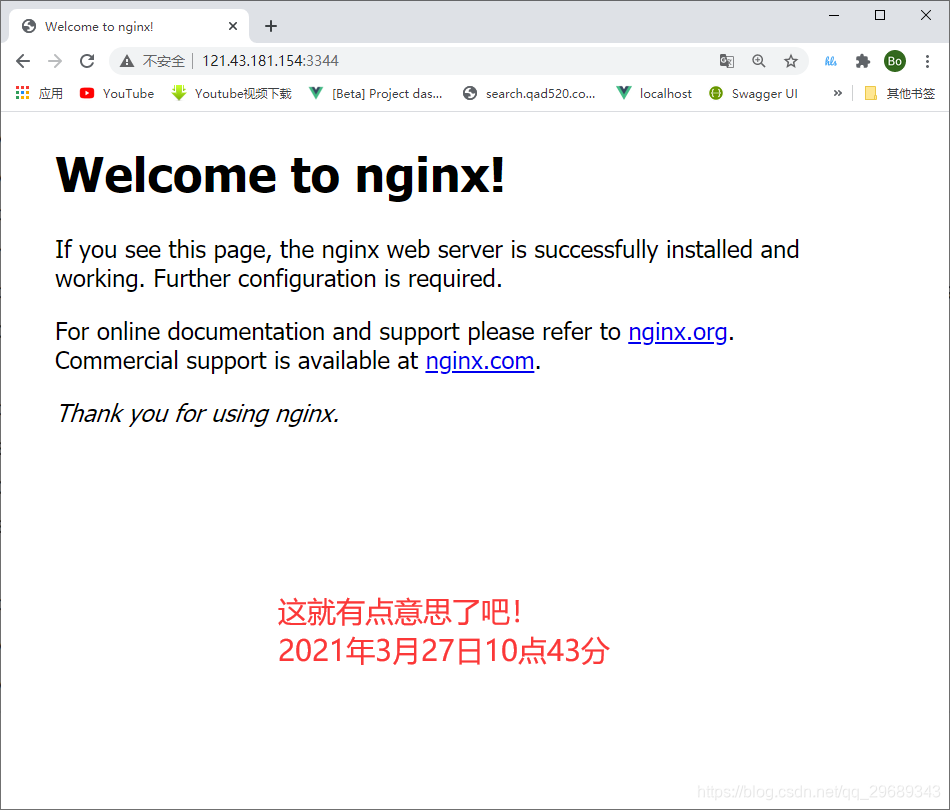Viewport: 950px width, 810px height.
Task: Close the Chrome window
Action: click(x=926, y=15)
